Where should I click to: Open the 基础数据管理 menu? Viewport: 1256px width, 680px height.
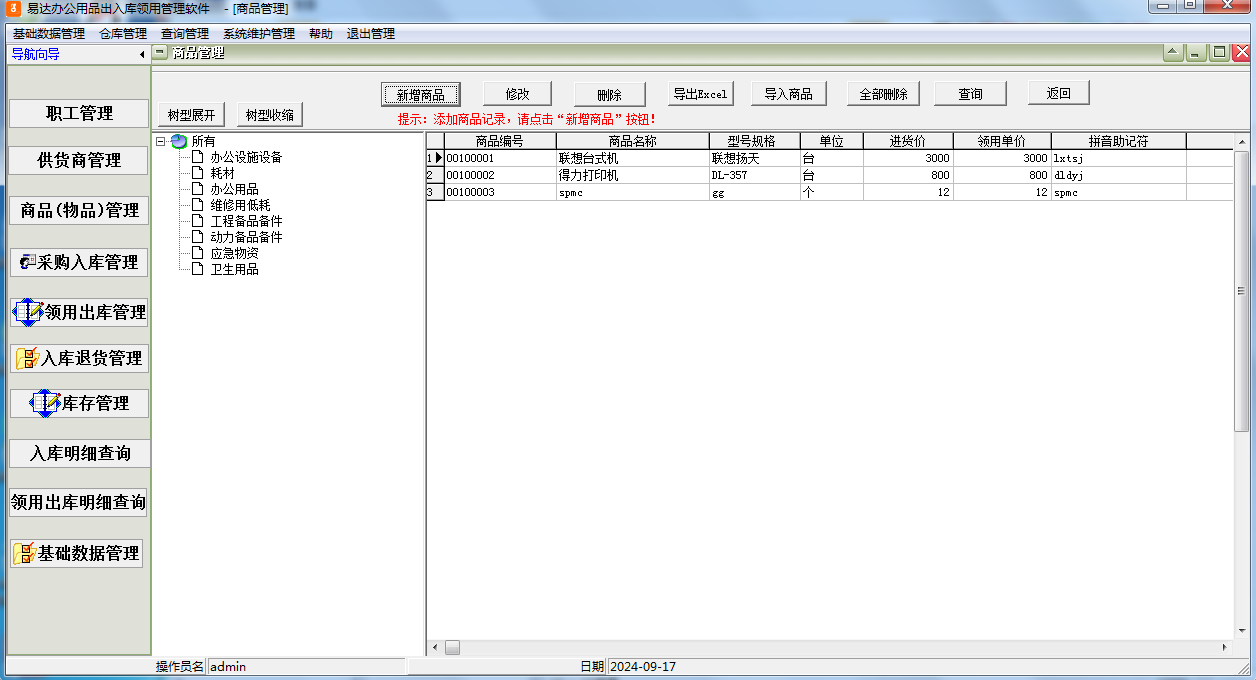tap(48, 33)
